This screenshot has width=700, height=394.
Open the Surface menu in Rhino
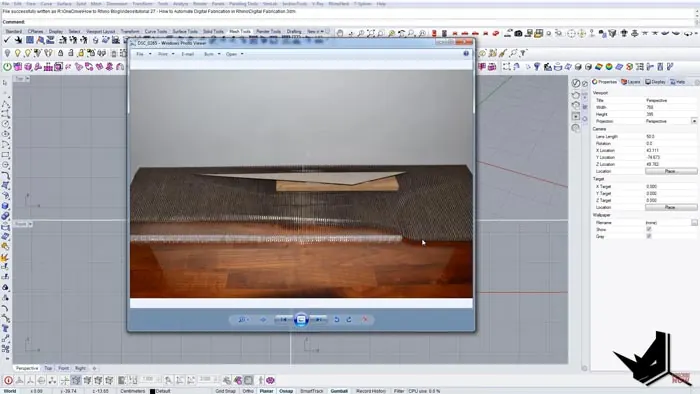[x=64, y=4]
